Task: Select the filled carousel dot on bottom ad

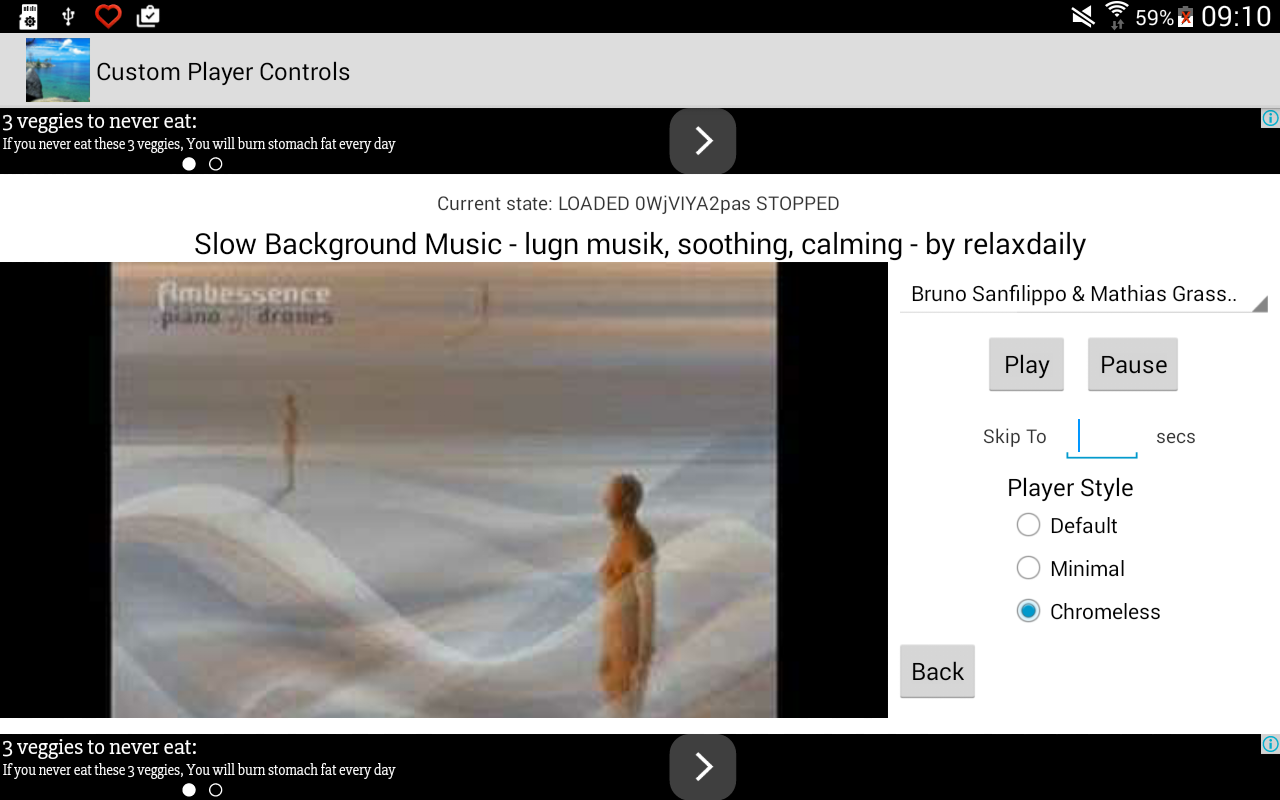Action: [189, 790]
